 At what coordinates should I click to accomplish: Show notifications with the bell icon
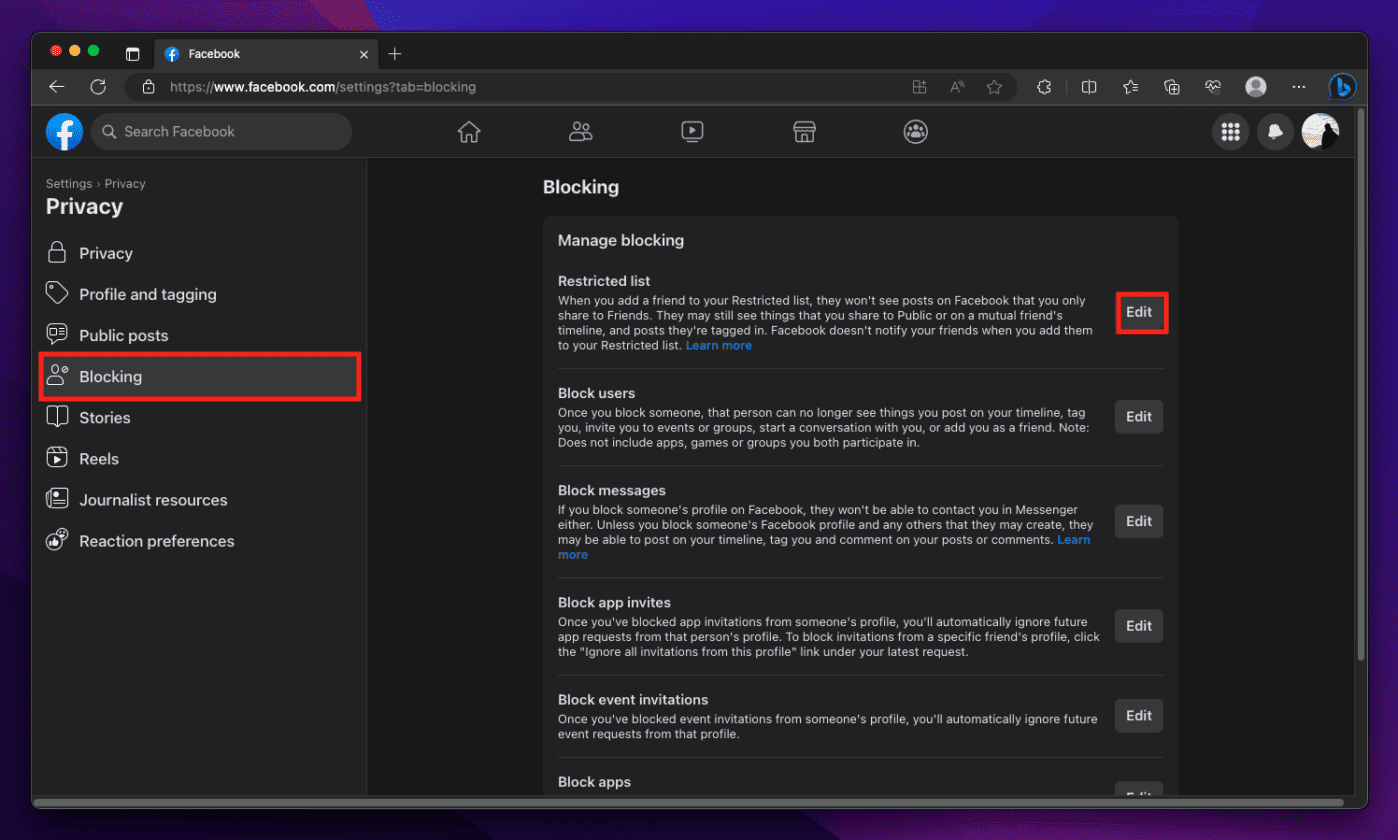click(1275, 132)
